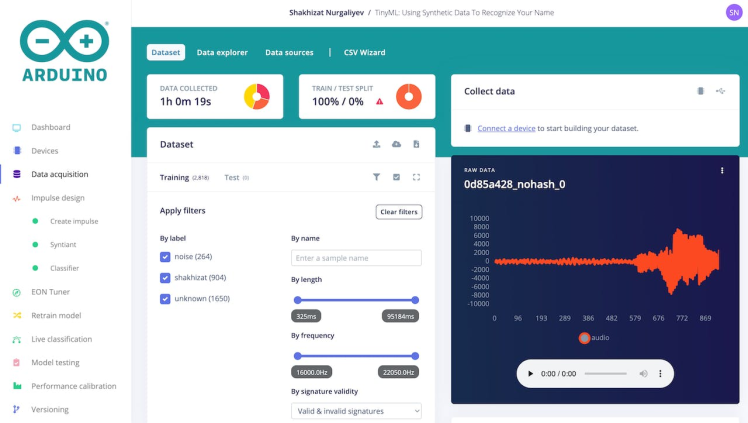Click the Versioning branch icon
748x423 pixels.
[16, 409]
